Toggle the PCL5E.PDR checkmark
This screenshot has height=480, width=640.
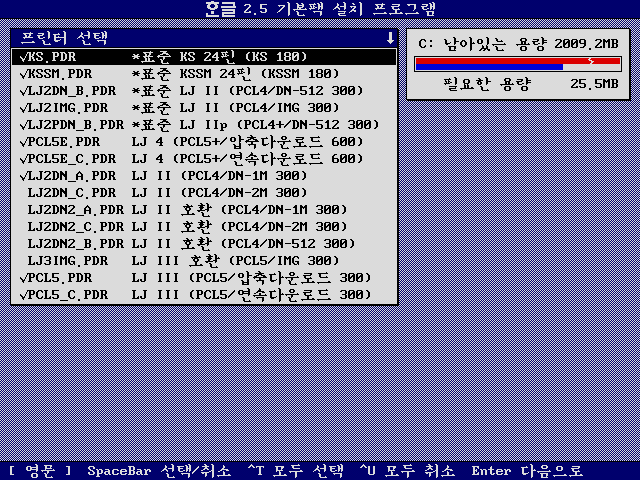(x=23, y=142)
